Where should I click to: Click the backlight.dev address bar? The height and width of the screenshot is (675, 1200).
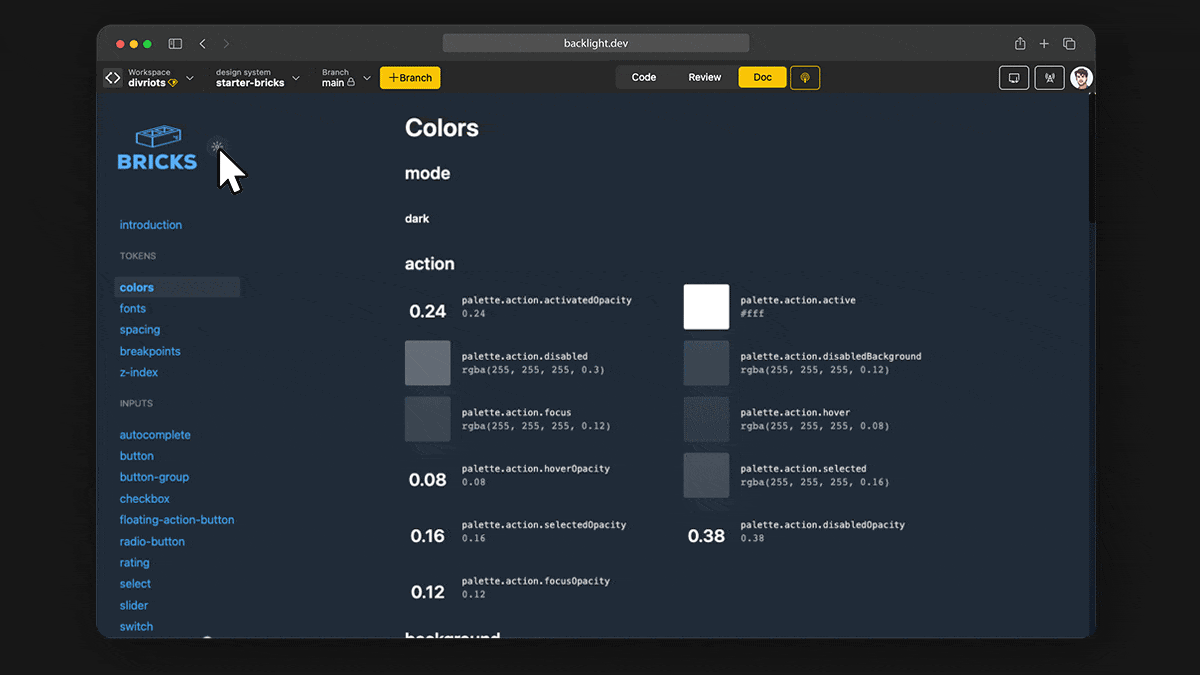point(596,44)
